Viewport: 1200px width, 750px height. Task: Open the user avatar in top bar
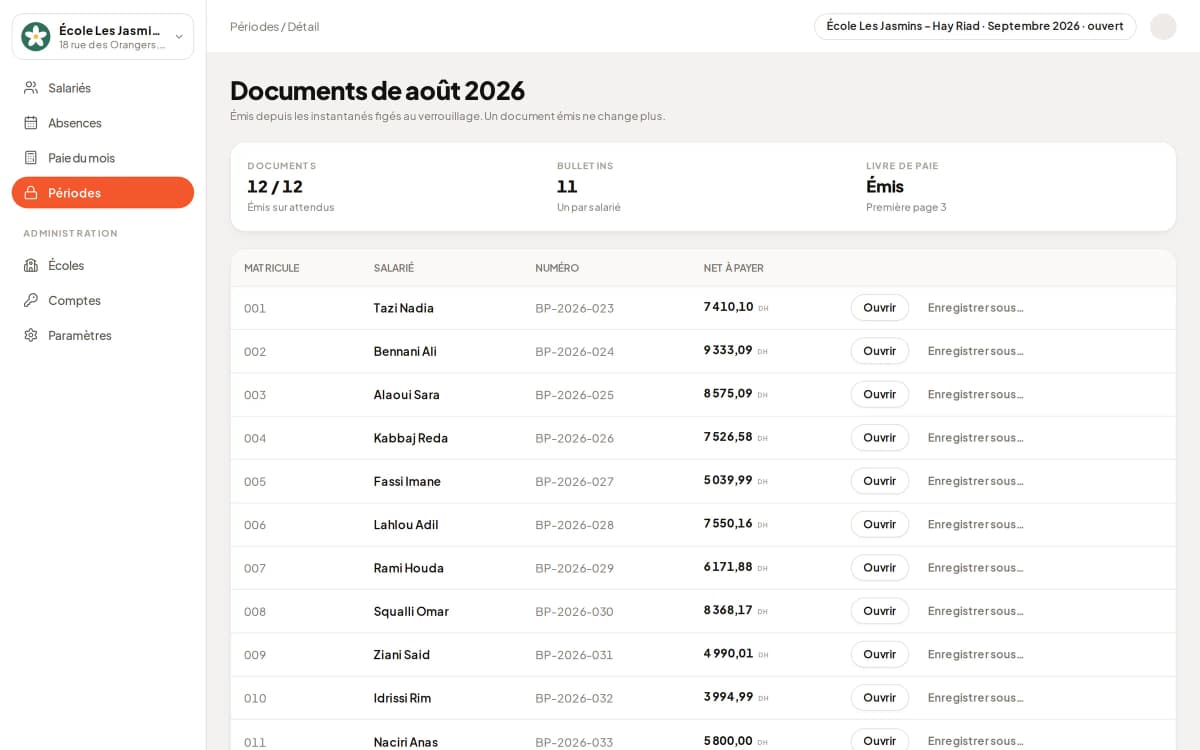point(1163,26)
